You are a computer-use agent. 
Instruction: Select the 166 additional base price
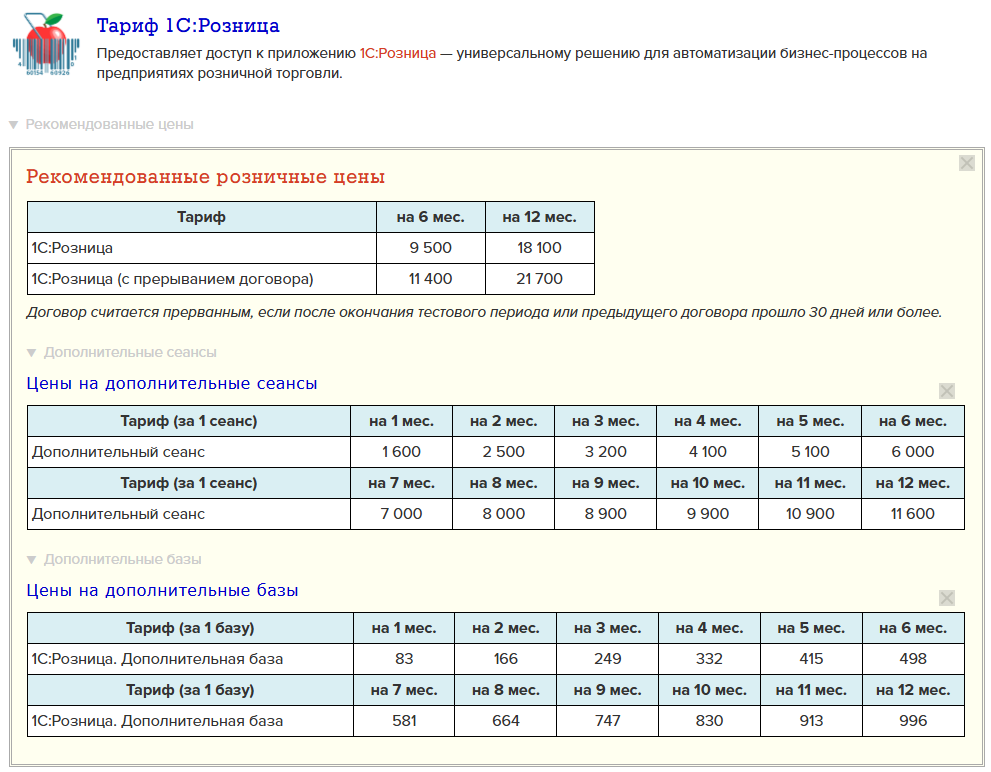506,659
